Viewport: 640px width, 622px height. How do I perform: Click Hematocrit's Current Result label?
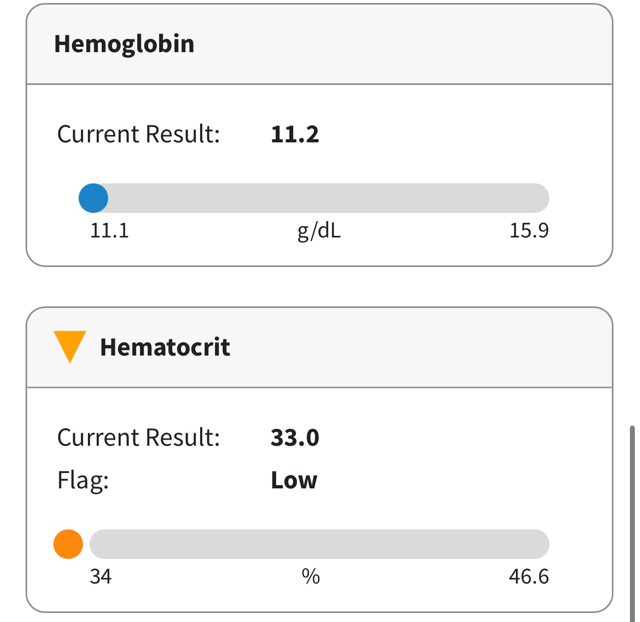coord(138,437)
